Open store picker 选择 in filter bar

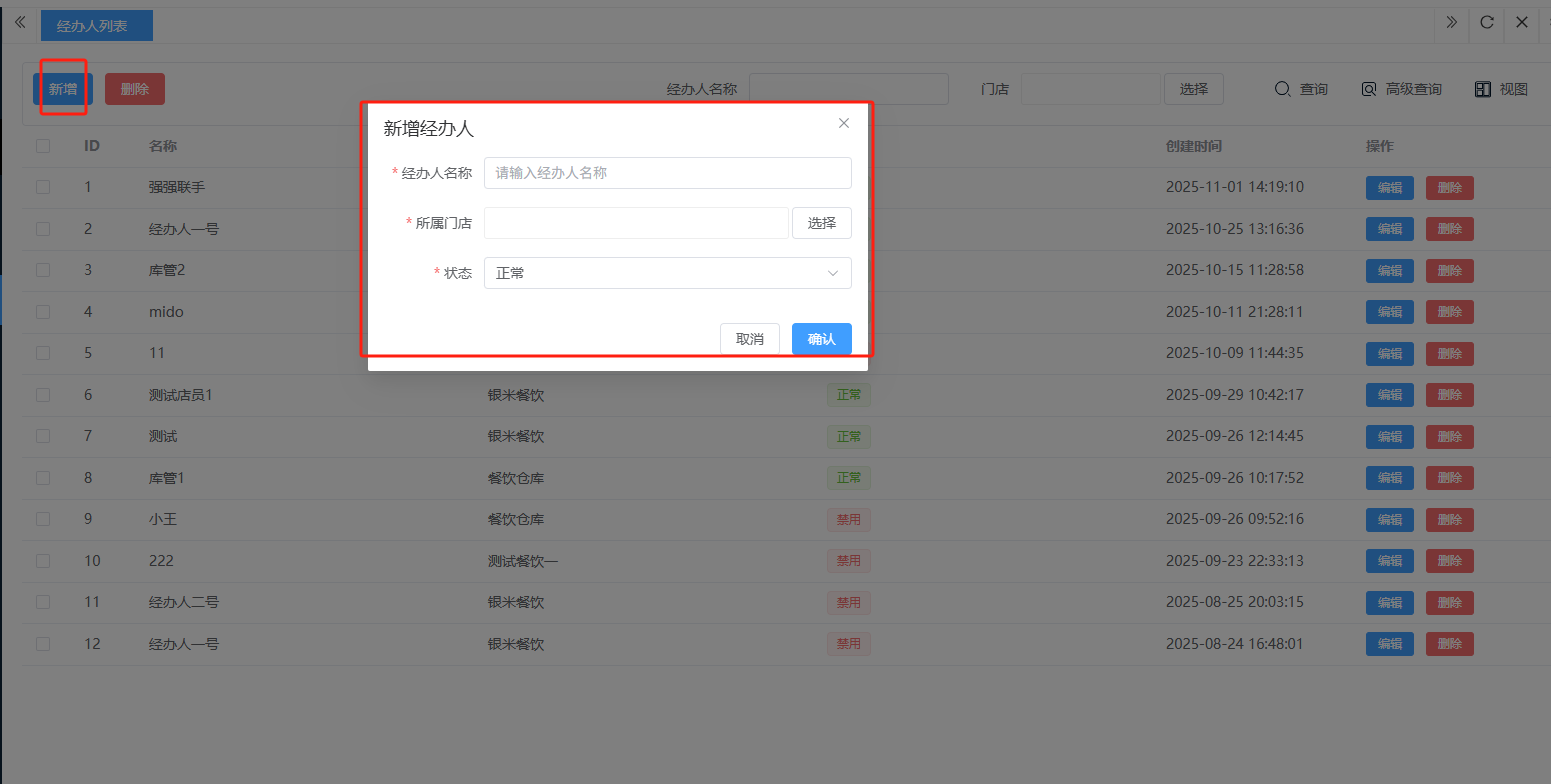point(1193,89)
